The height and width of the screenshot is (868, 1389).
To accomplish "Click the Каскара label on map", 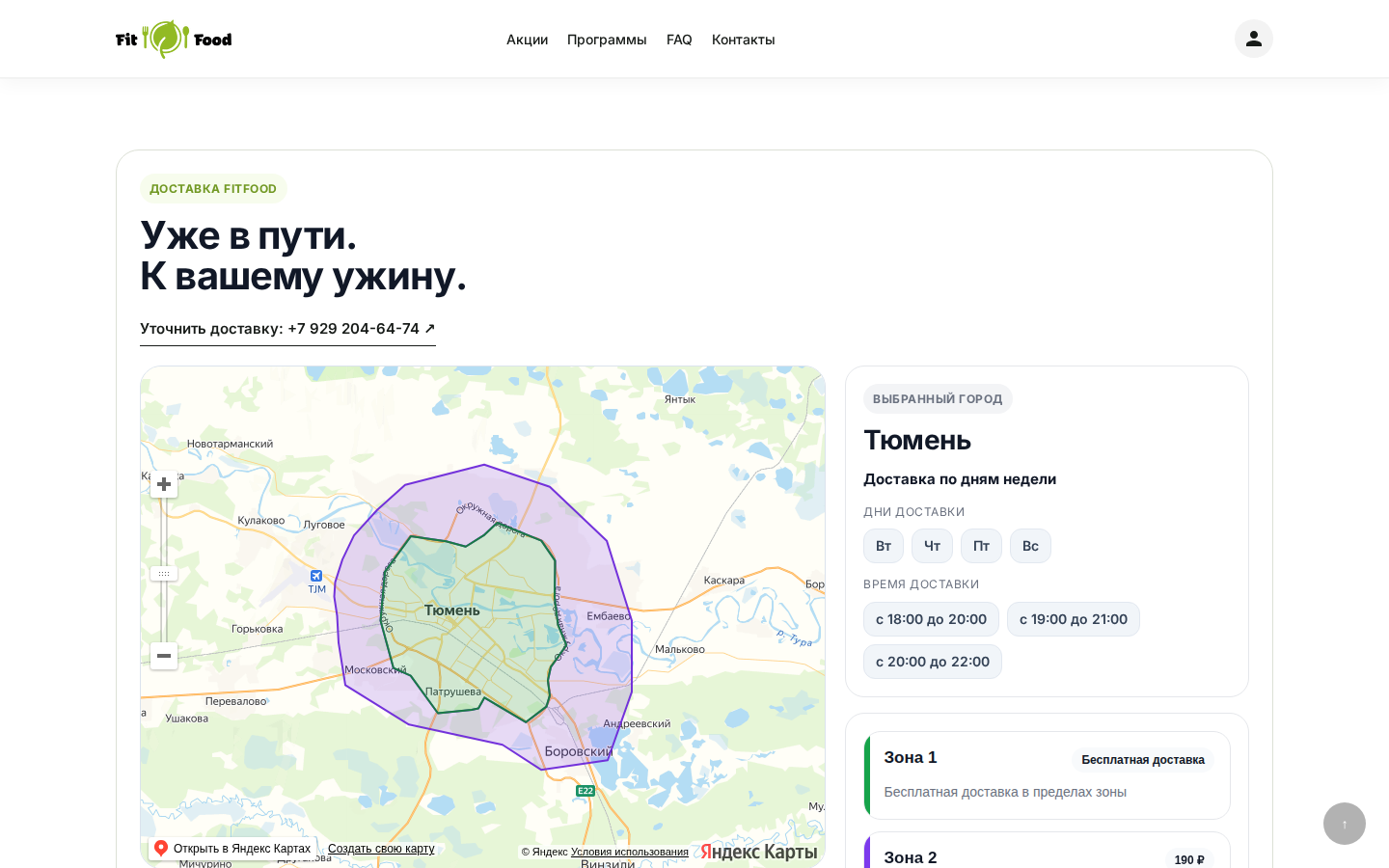I will pos(724,581).
